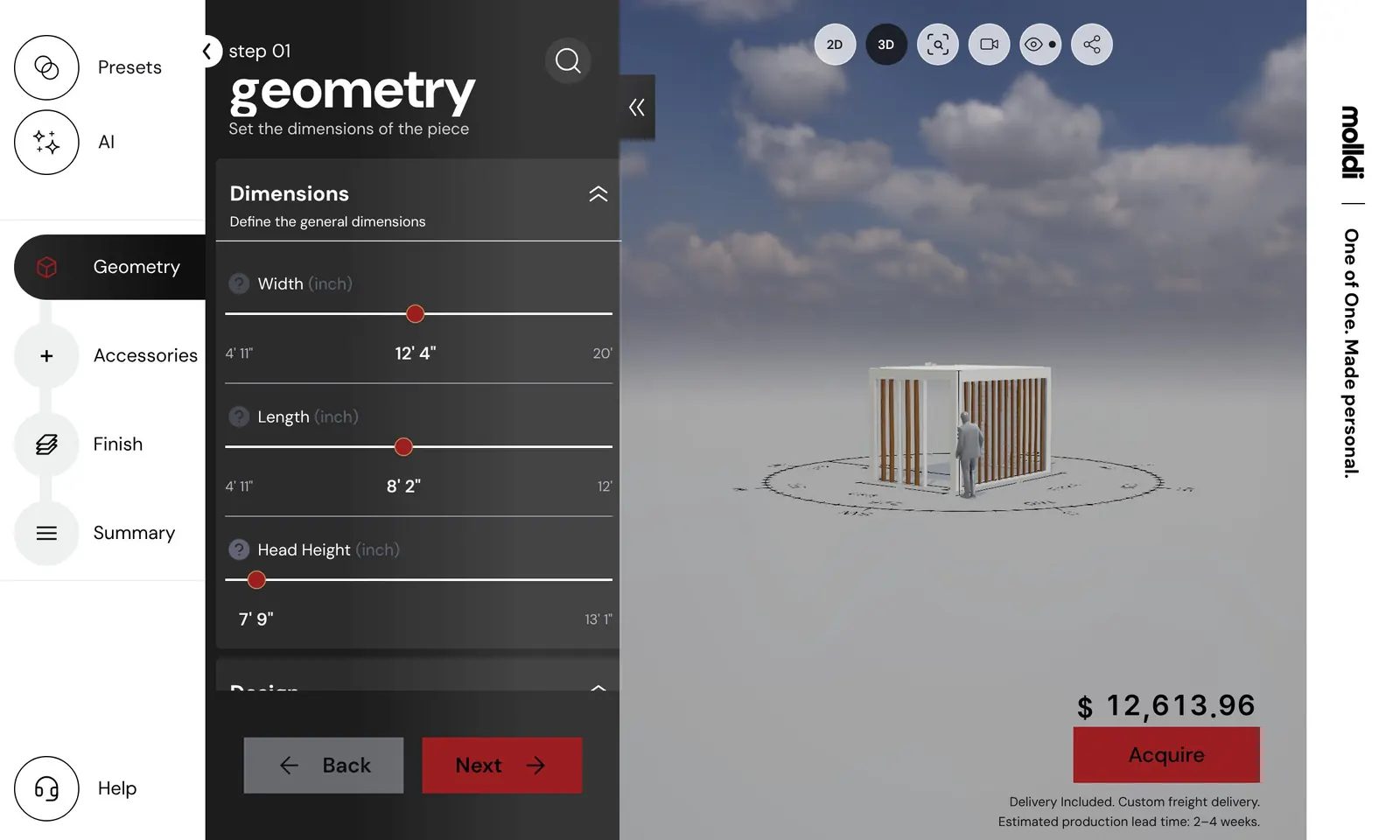Viewport: 1400px width, 840px height.
Task: Click the Geometry cube icon
Action: point(46,267)
